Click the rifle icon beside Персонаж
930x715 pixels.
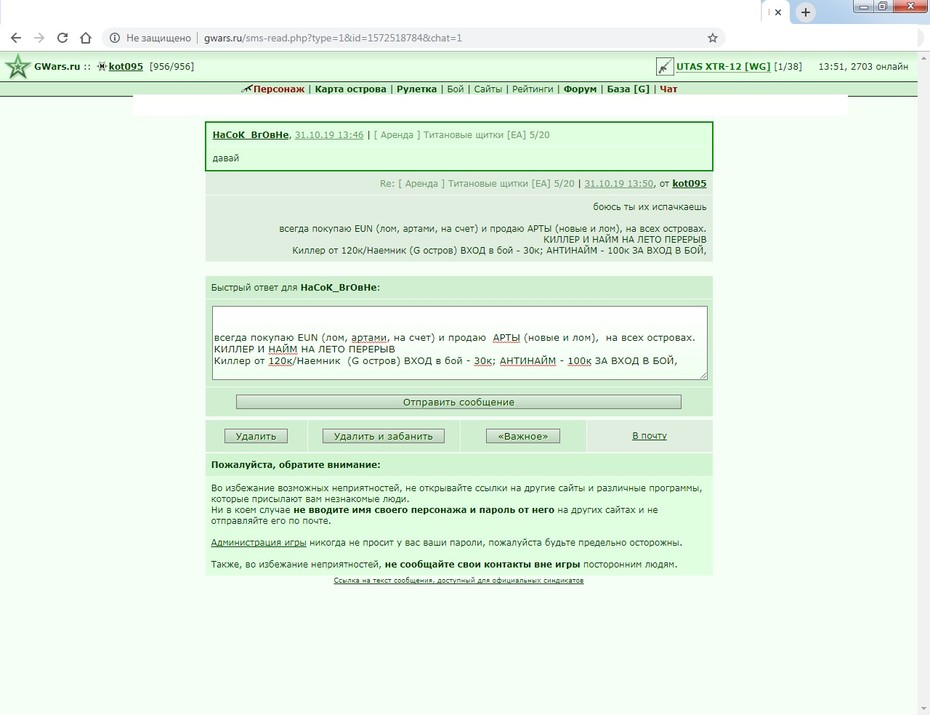point(247,89)
